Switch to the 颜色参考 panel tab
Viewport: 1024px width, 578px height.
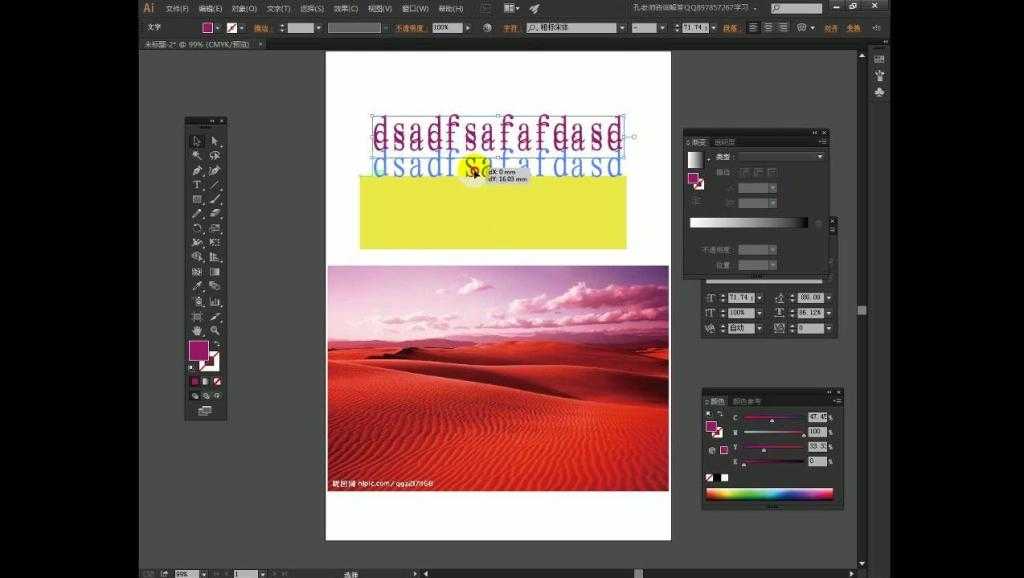747,401
